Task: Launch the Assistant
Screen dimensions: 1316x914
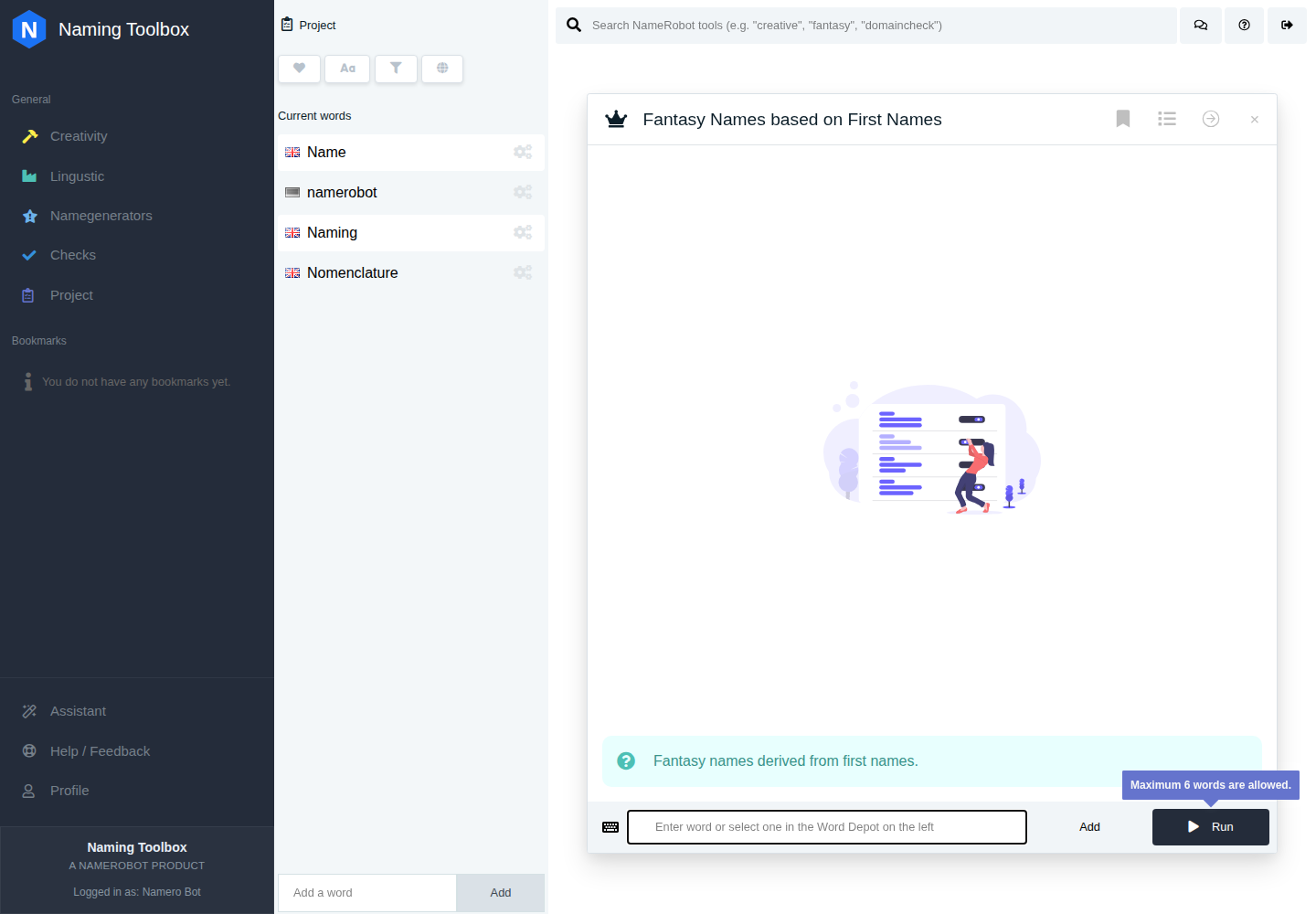Action: click(x=78, y=711)
